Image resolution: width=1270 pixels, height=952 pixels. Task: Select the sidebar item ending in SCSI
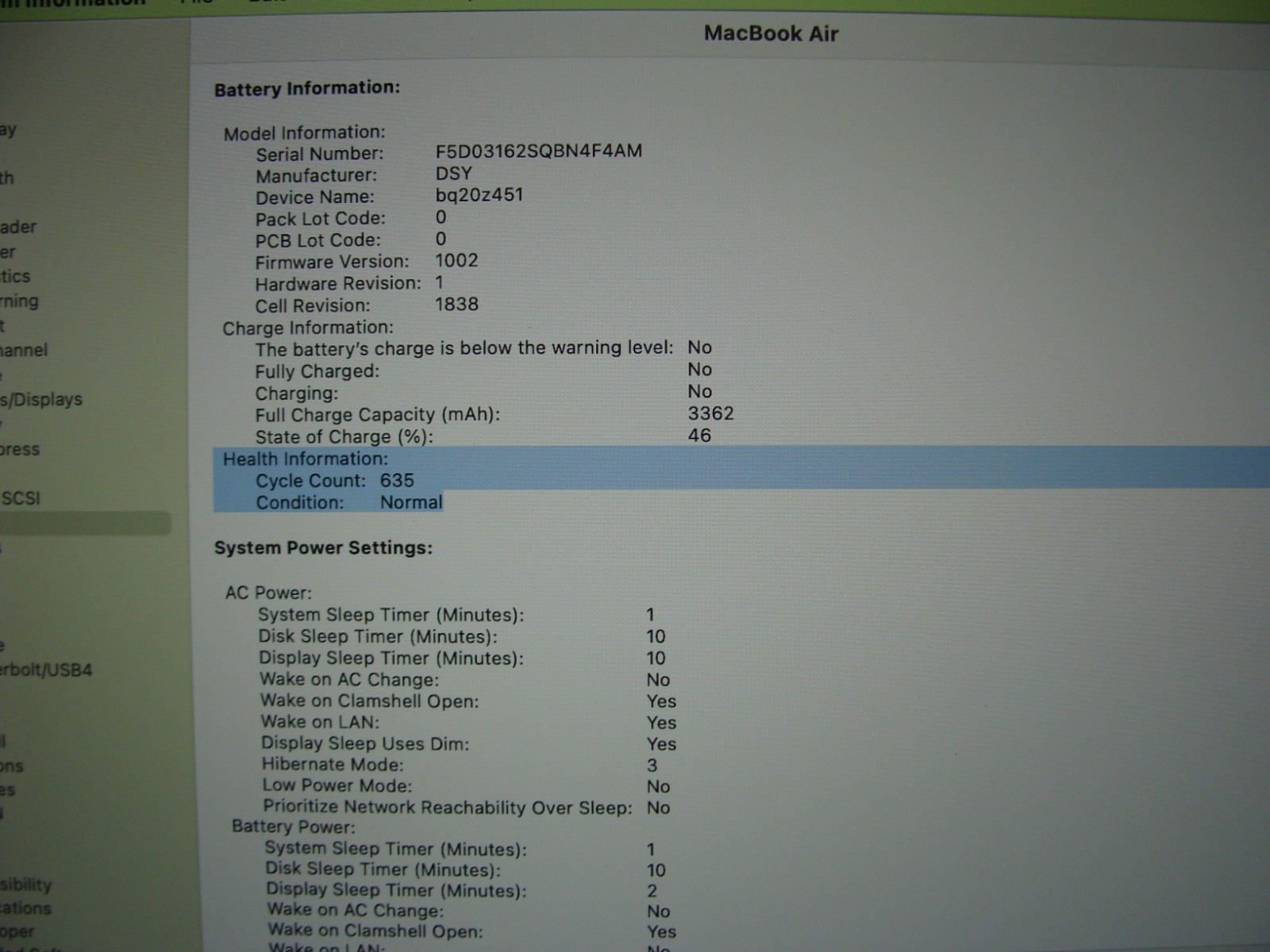(21, 498)
